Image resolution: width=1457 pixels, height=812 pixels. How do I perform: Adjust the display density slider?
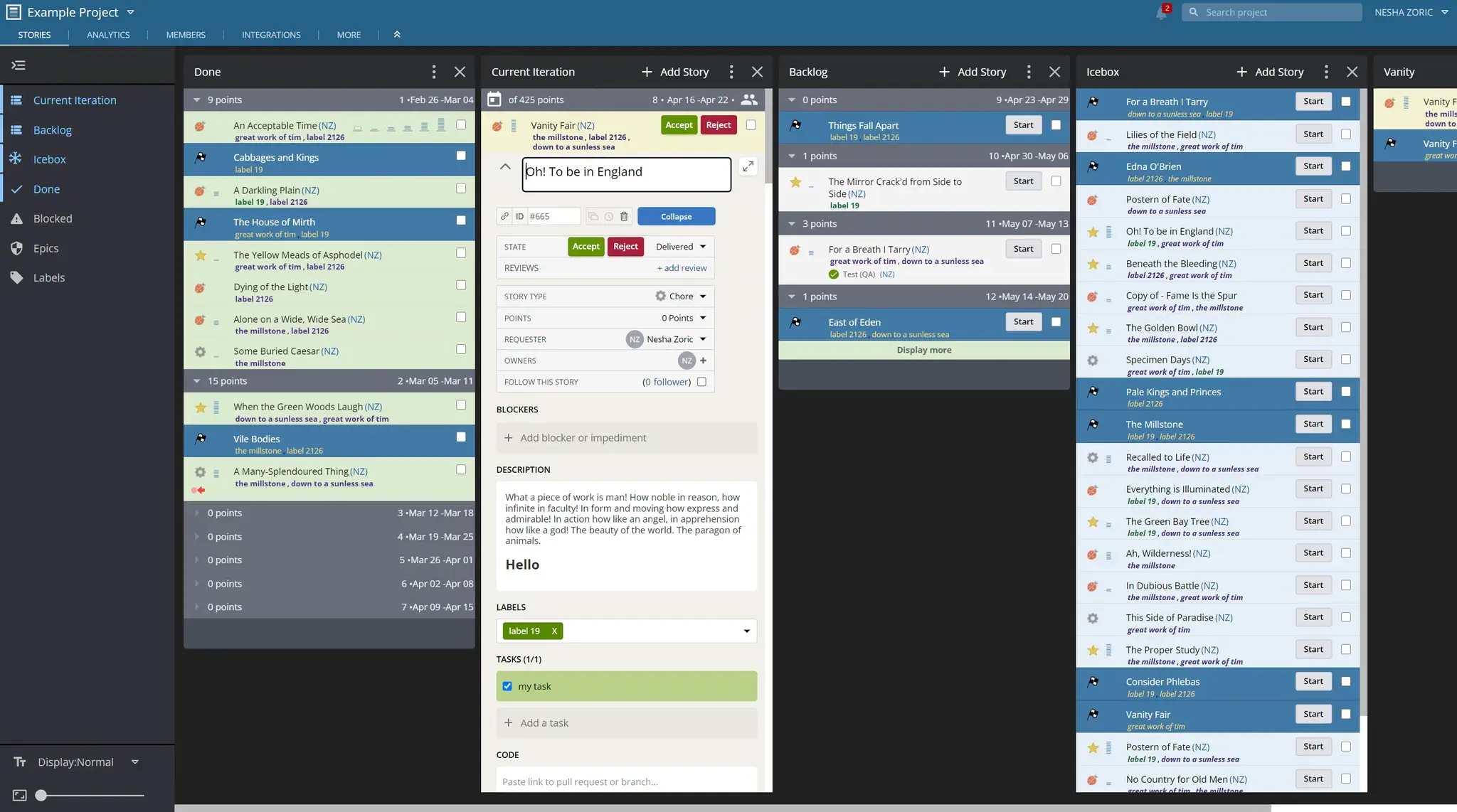(x=43, y=795)
